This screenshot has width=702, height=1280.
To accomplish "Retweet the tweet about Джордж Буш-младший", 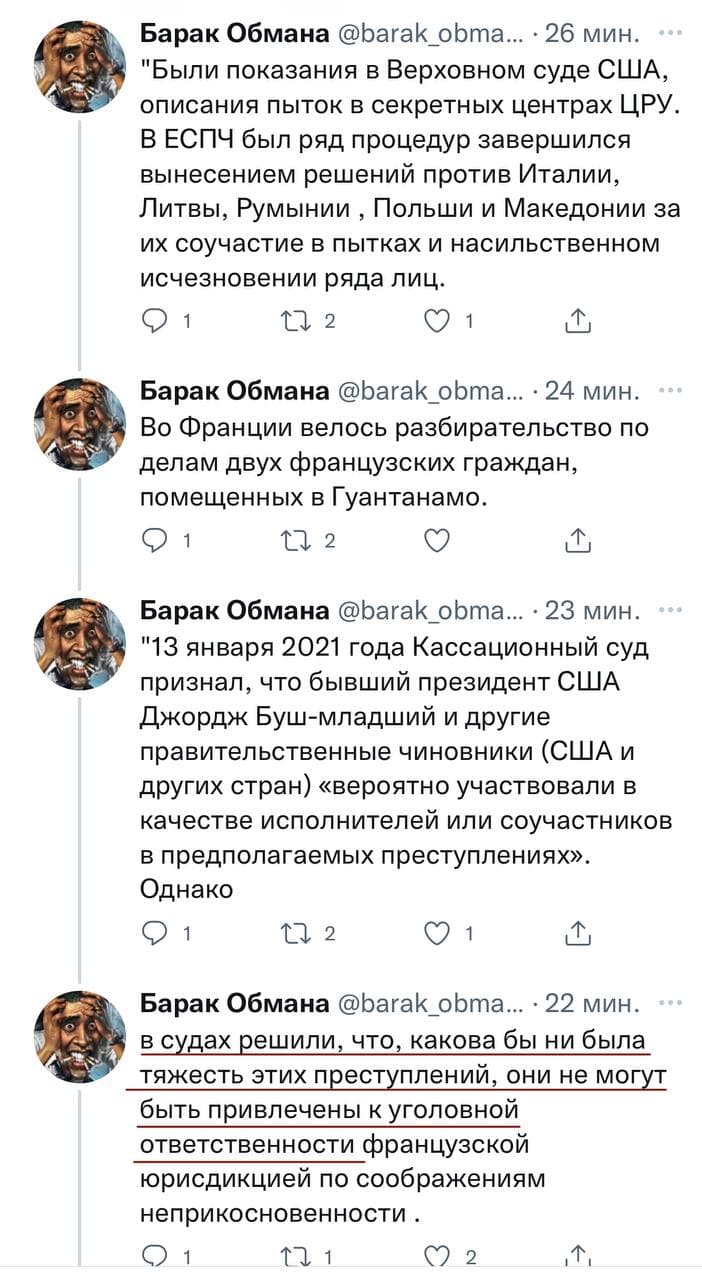I will (x=296, y=934).
